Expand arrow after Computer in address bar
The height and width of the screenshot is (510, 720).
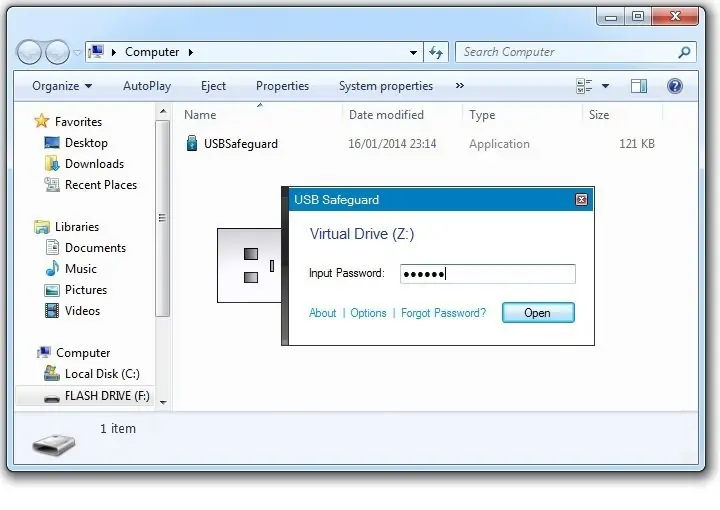[x=191, y=52]
